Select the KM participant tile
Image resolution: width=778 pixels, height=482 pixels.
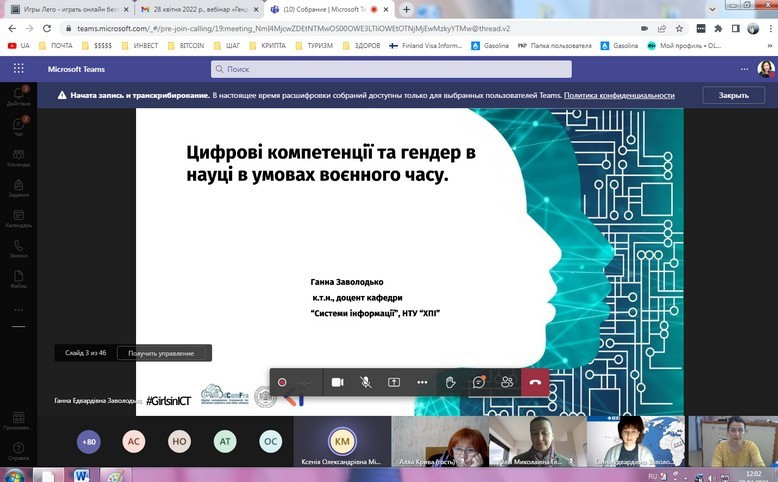(342, 441)
